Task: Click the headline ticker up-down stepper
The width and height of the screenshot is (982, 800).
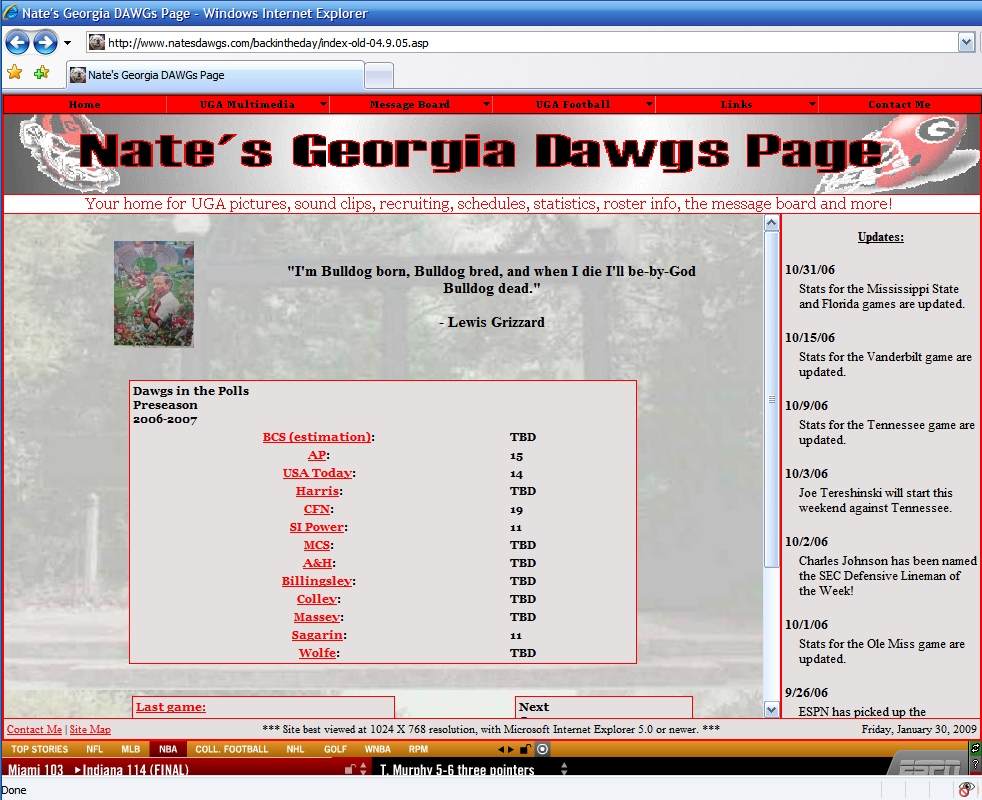Action: pyautogui.click(x=564, y=769)
